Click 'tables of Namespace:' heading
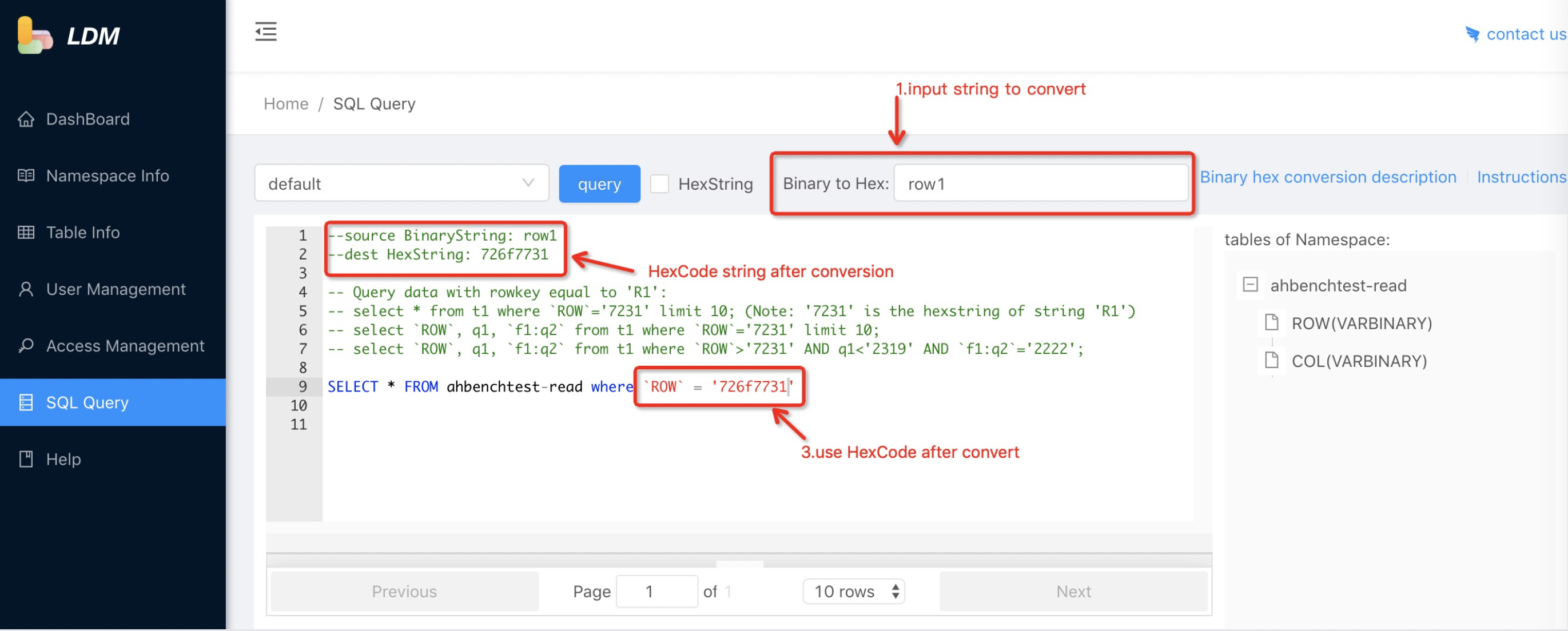Image resolution: width=1568 pixels, height=631 pixels. (1307, 239)
